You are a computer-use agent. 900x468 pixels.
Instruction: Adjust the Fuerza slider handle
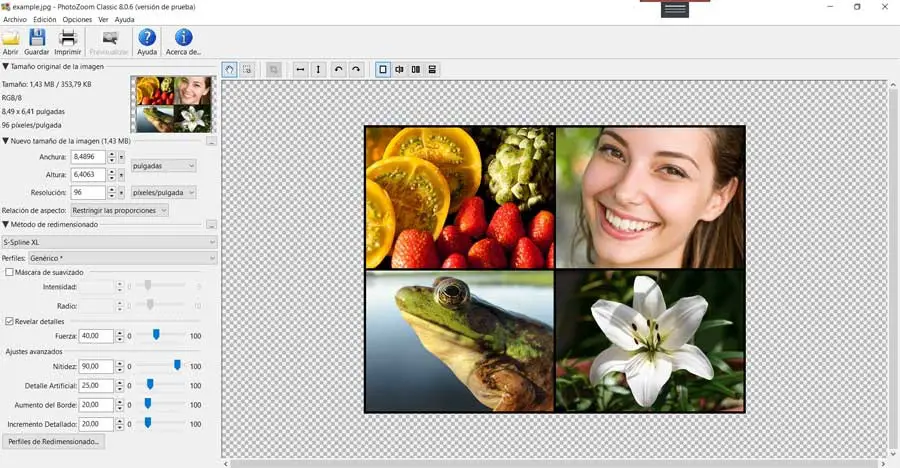[156, 335]
